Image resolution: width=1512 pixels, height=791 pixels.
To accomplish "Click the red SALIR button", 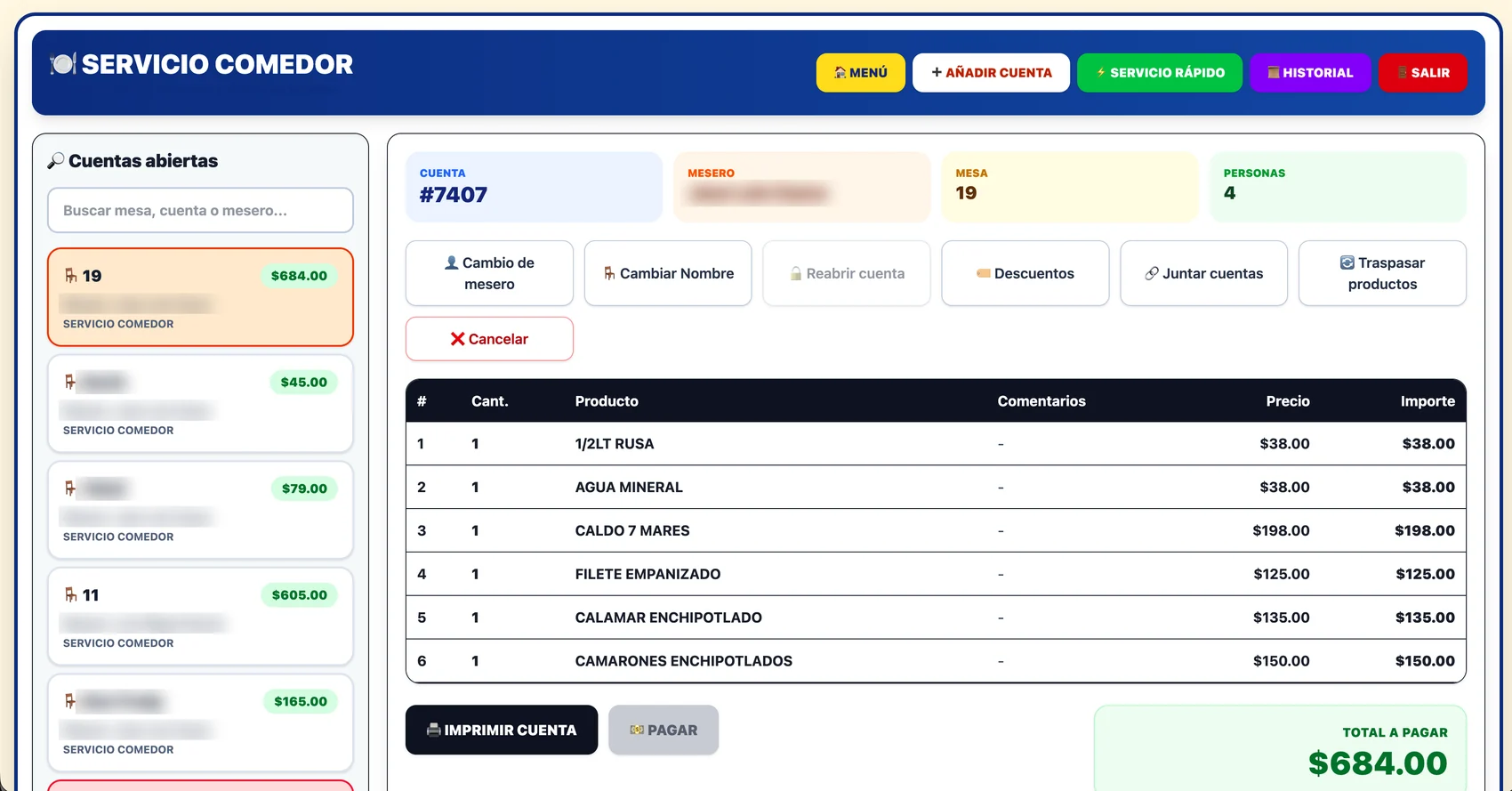I will click(1423, 73).
